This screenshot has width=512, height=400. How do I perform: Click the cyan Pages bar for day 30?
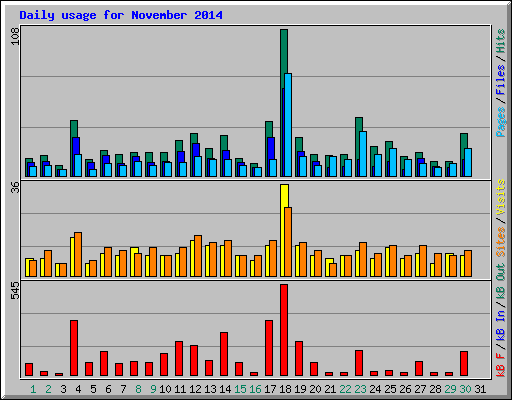[468, 163]
